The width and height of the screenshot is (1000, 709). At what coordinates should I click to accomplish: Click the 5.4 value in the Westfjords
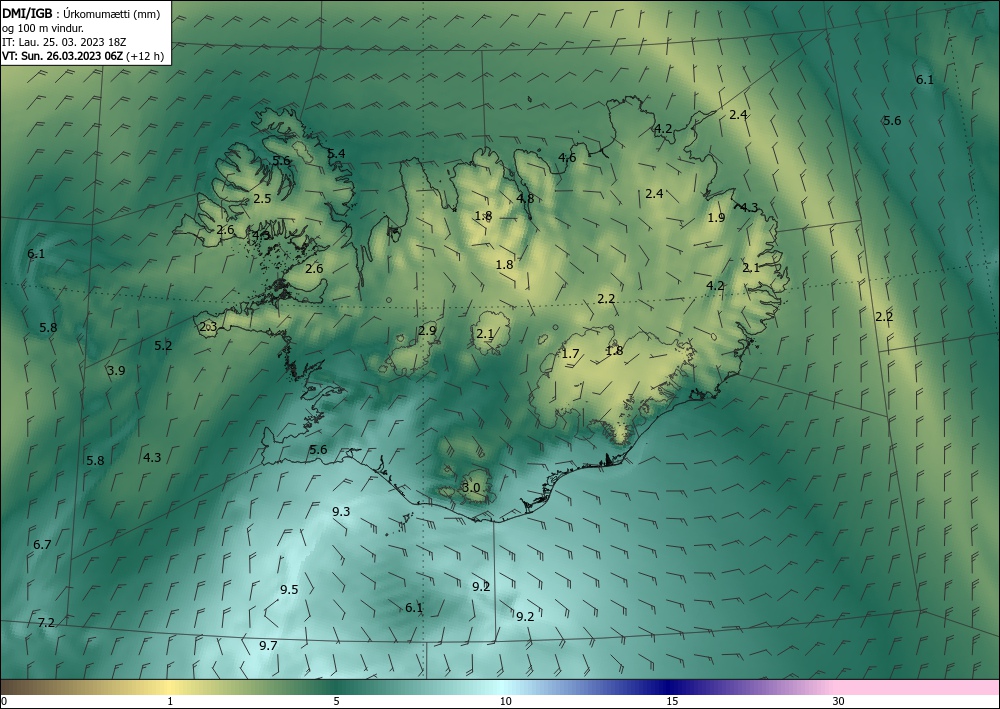pyautogui.click(x=336, y=154)
